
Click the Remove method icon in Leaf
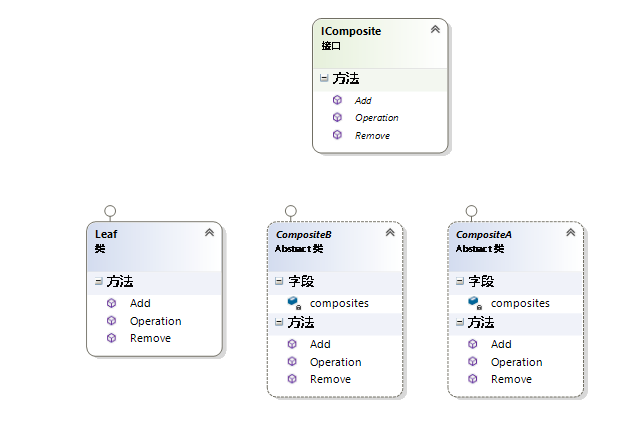point(111,338)
